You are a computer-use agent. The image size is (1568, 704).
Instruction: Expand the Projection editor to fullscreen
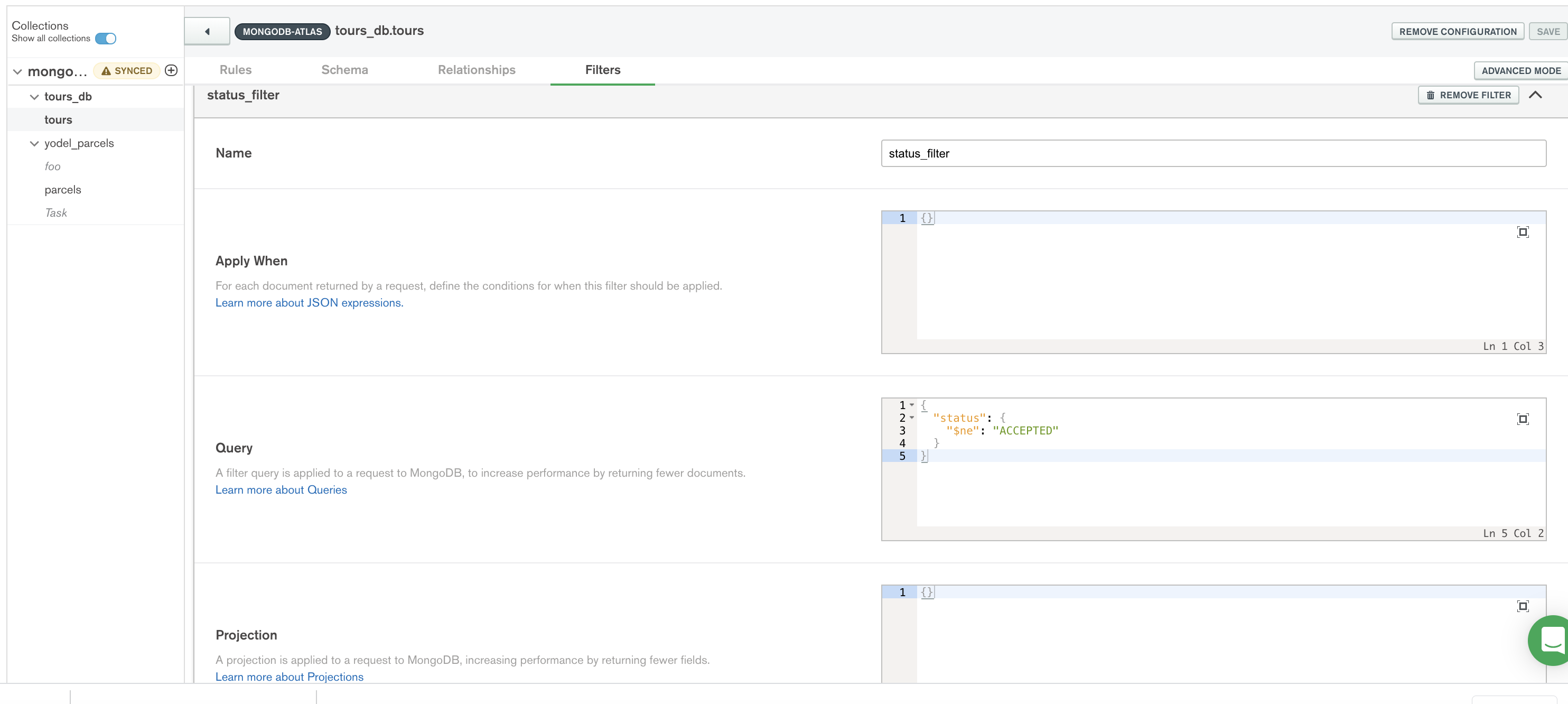click(1523, 606)
